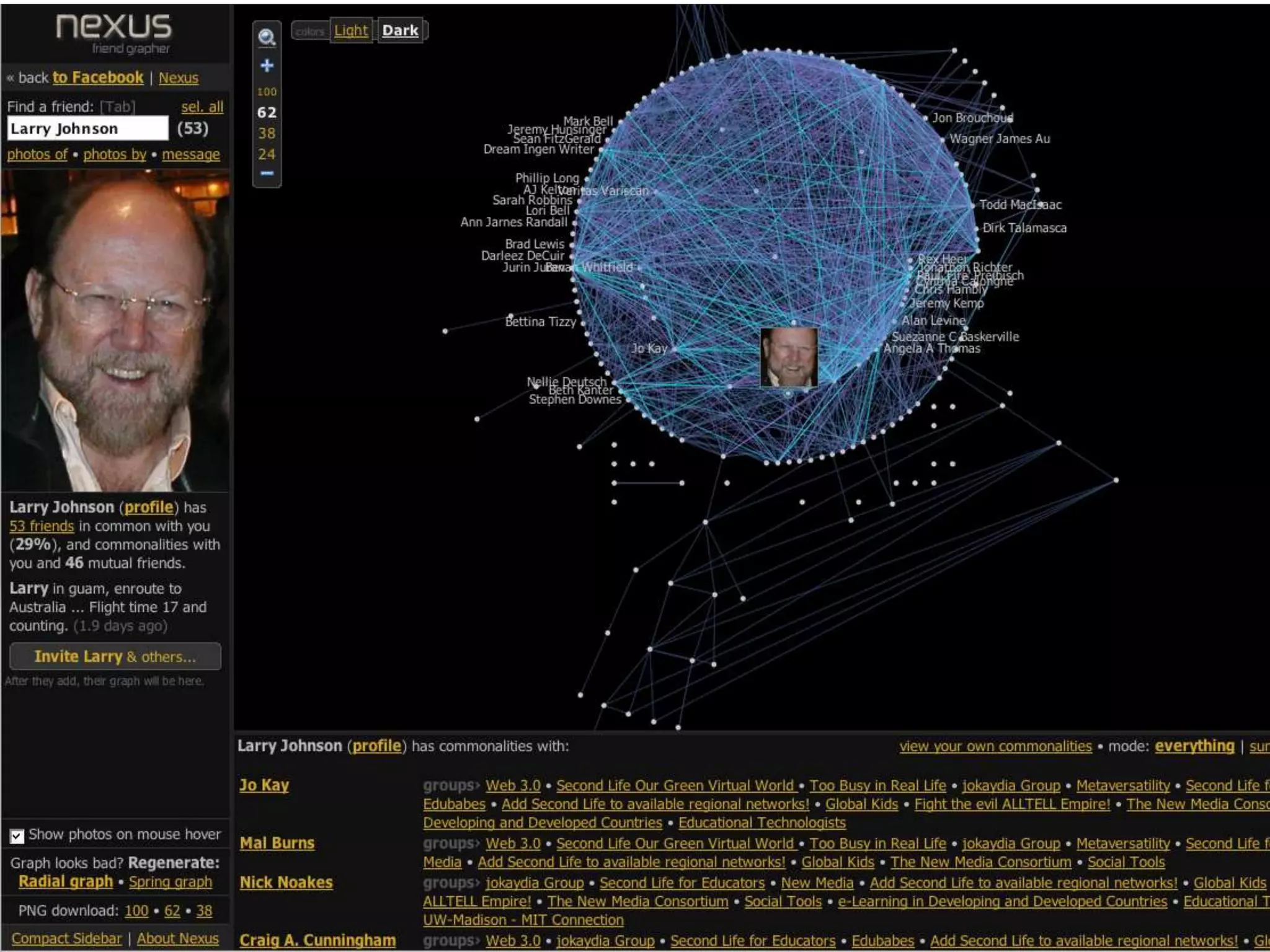Click the minus zoom-out icon
Viewport: 1270px width, 952px height.
coord(267,174)
